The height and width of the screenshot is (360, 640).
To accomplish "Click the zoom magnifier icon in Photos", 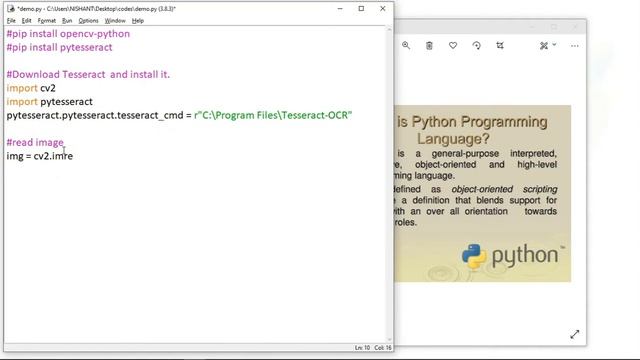I will [406, 45].
